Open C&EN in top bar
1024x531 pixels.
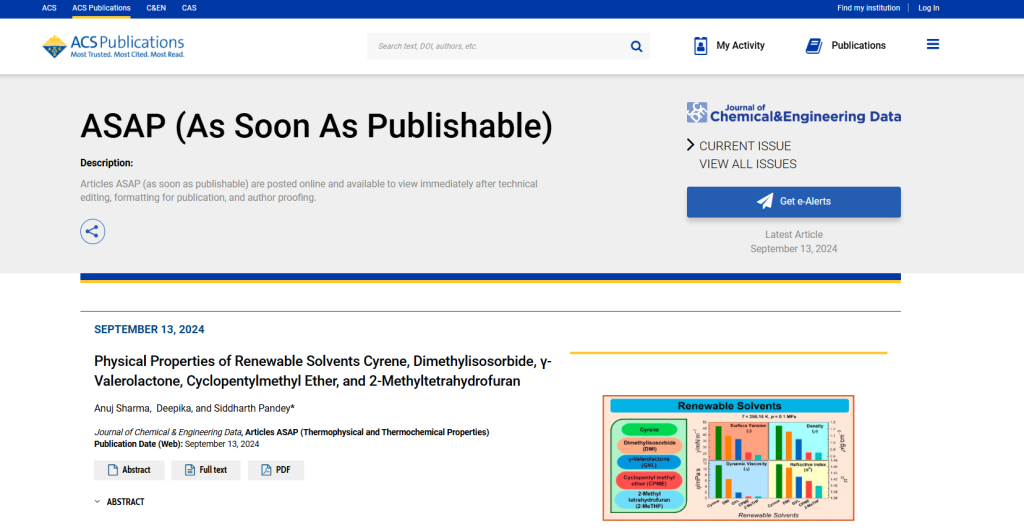click(156, 8)
